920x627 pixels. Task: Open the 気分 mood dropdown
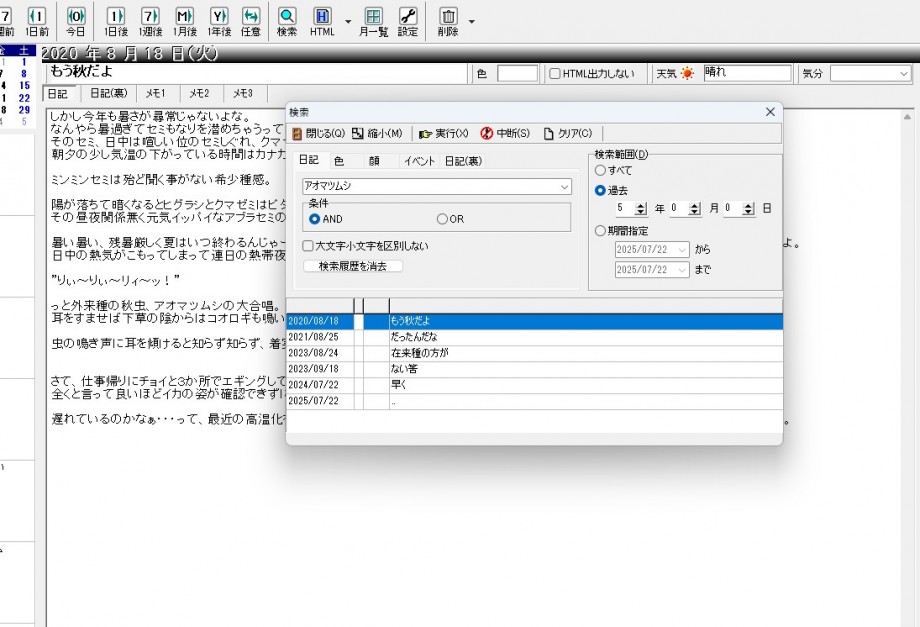point(904,73)
